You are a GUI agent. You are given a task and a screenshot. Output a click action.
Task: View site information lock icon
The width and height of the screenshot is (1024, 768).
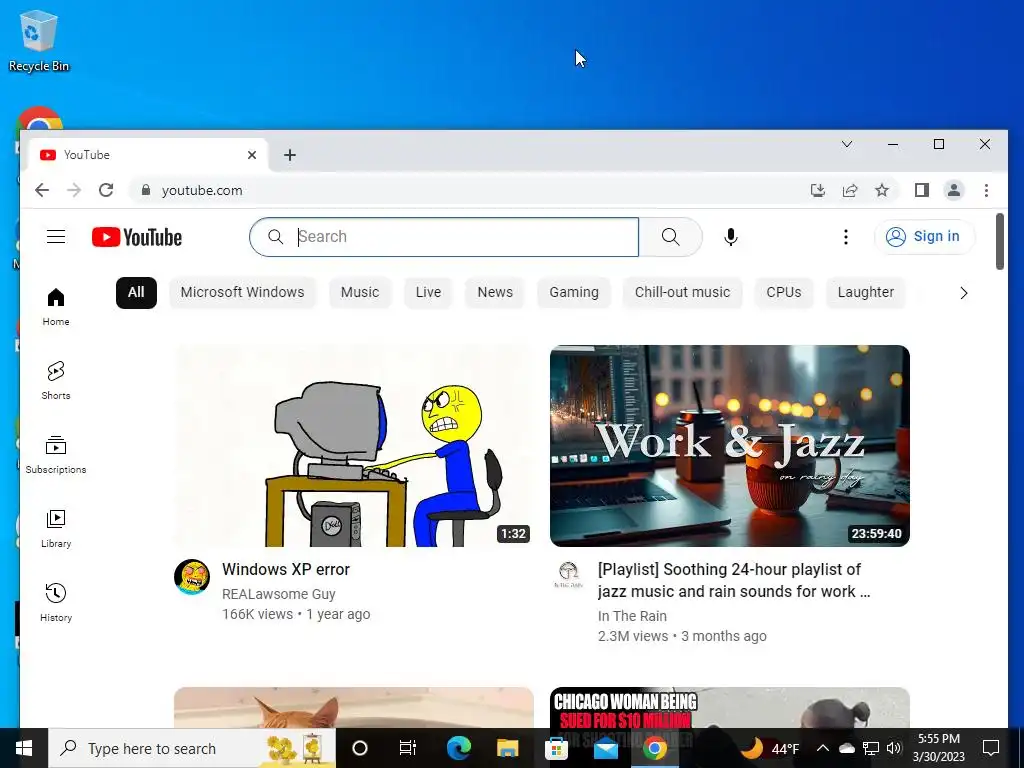pos(146,190)
